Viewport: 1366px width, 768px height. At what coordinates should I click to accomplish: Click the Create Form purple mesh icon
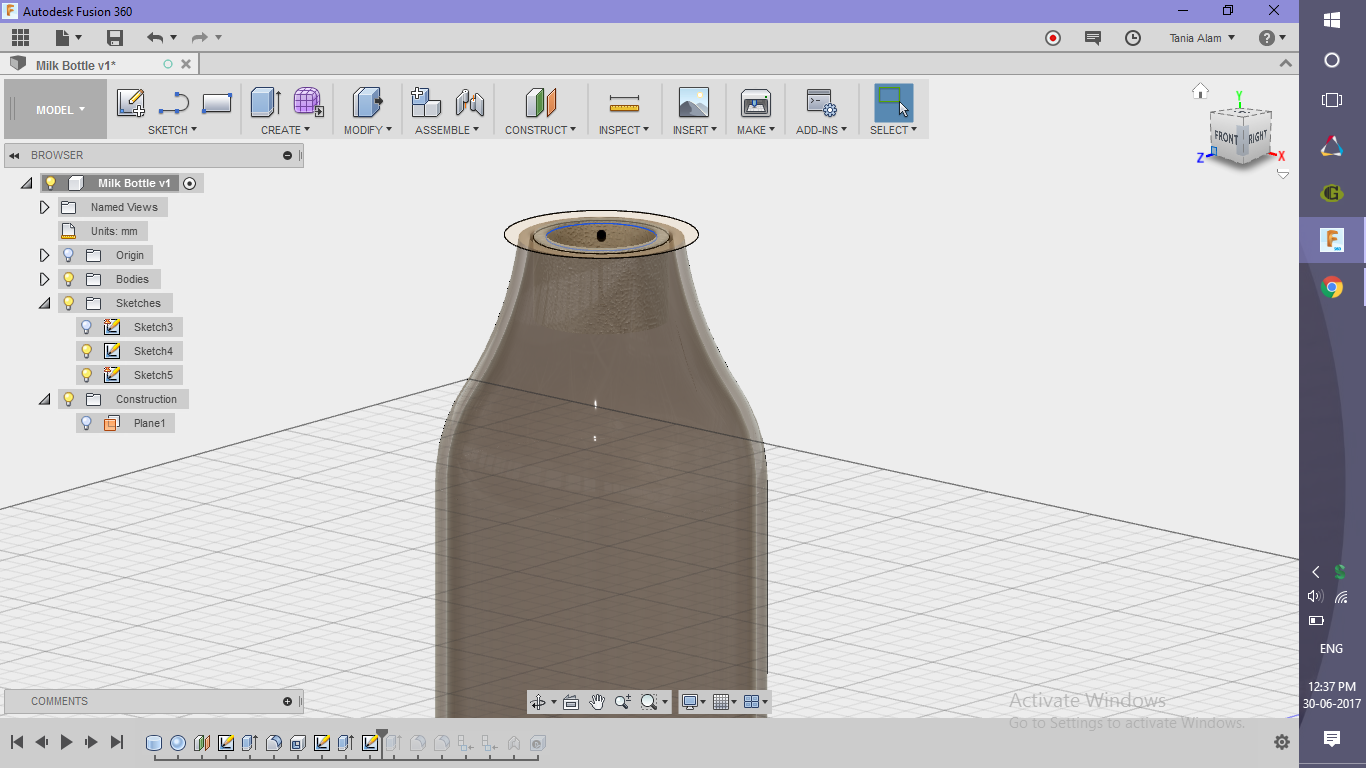point(308,103)
